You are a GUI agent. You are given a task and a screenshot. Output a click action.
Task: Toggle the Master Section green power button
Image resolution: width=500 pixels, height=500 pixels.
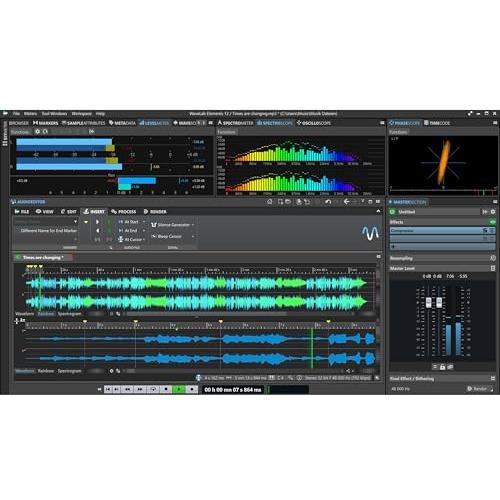pos(393,212)
